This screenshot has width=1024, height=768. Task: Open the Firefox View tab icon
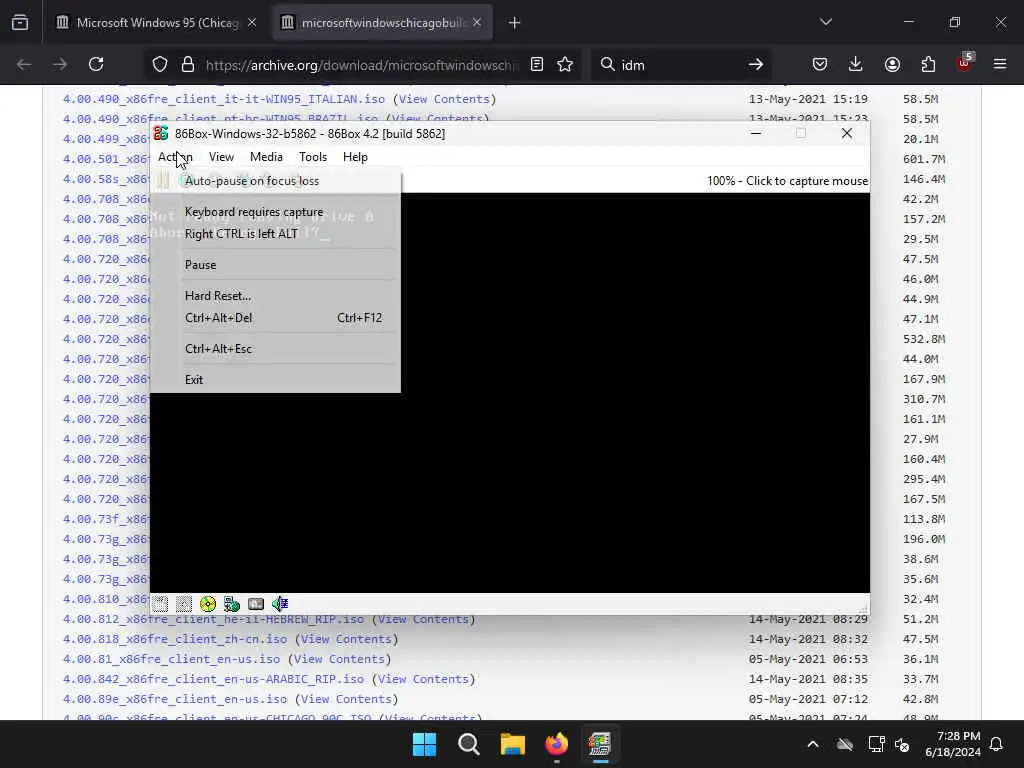[20, 22]
